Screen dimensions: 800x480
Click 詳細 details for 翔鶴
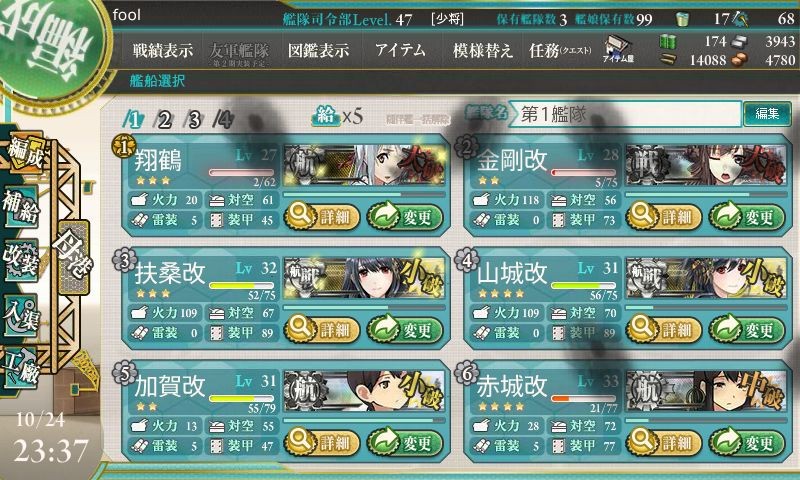(x=321, y=217)
